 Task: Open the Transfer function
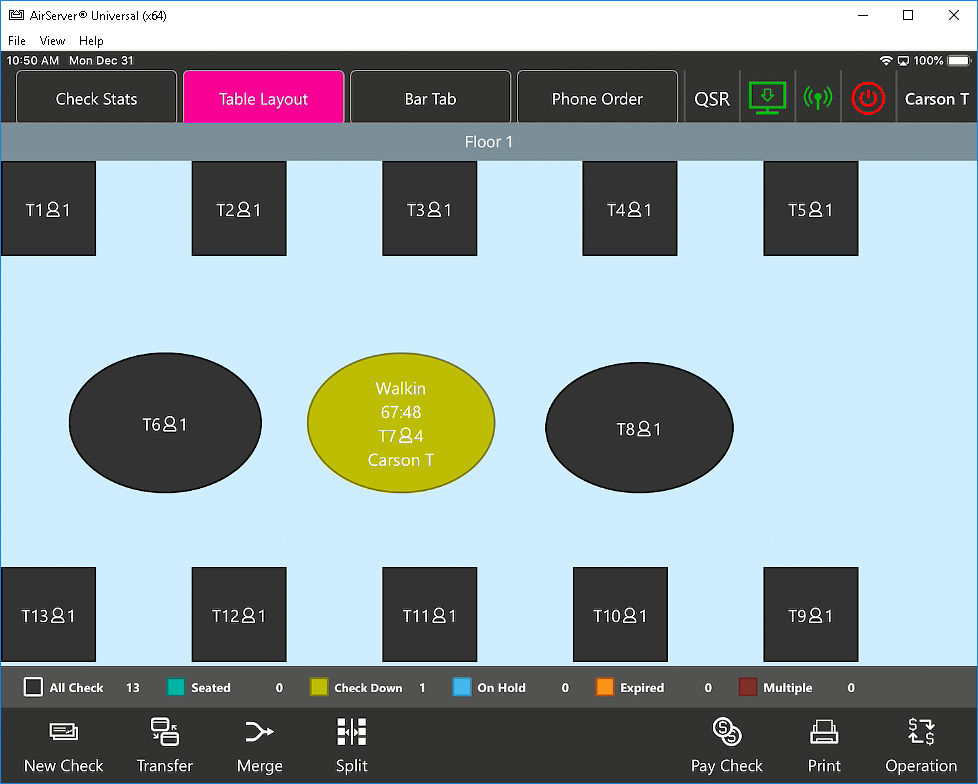[164, 733]
